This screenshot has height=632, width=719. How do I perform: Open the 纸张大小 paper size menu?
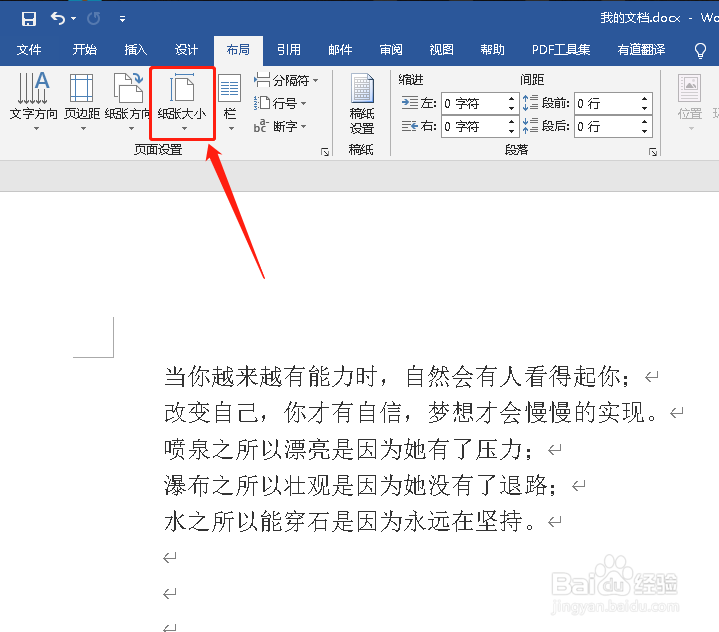182,102
